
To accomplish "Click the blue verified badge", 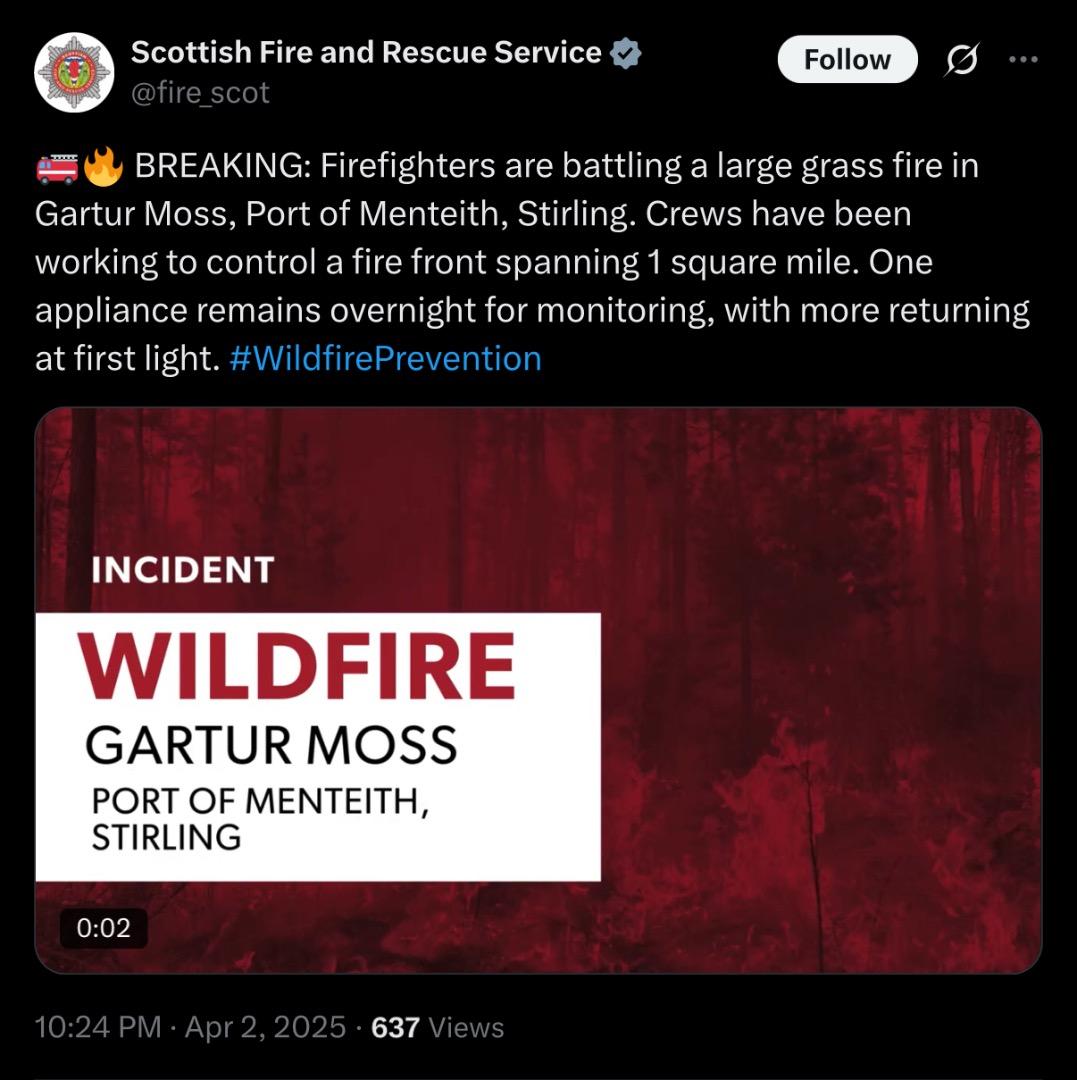I will coord(627,54).
